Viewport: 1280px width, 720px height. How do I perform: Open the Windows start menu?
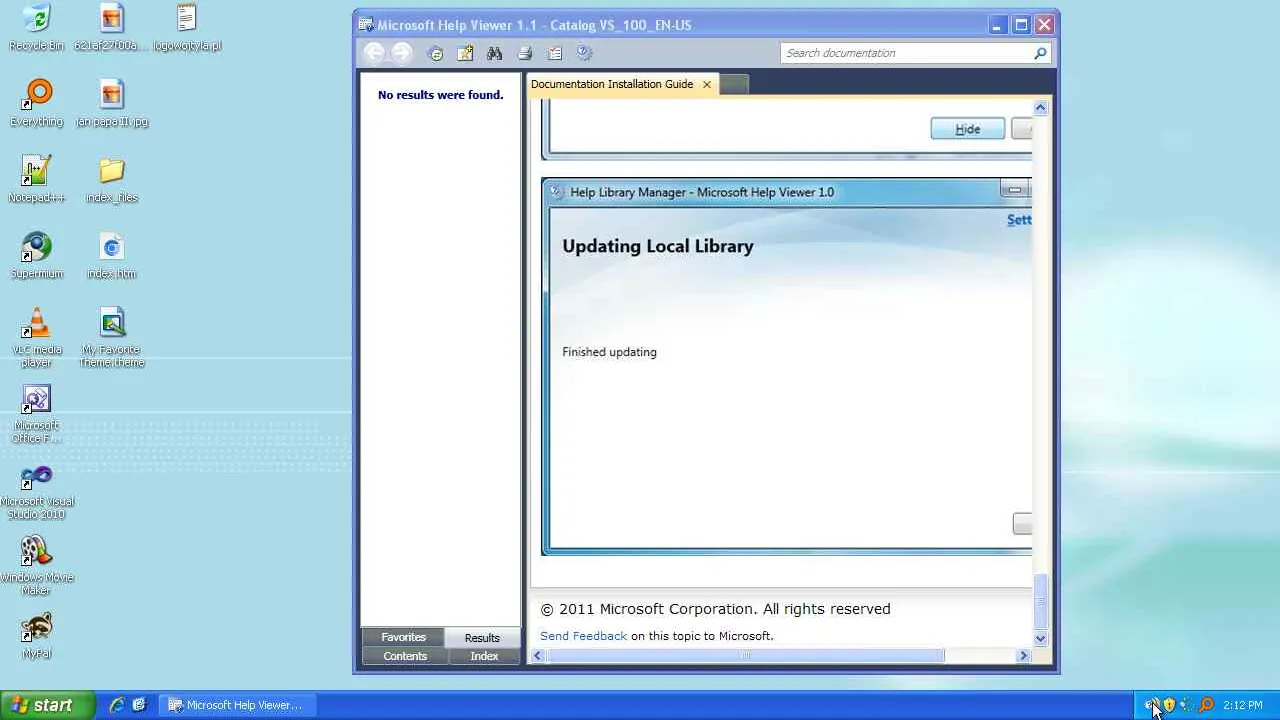[x=48, y=705]
